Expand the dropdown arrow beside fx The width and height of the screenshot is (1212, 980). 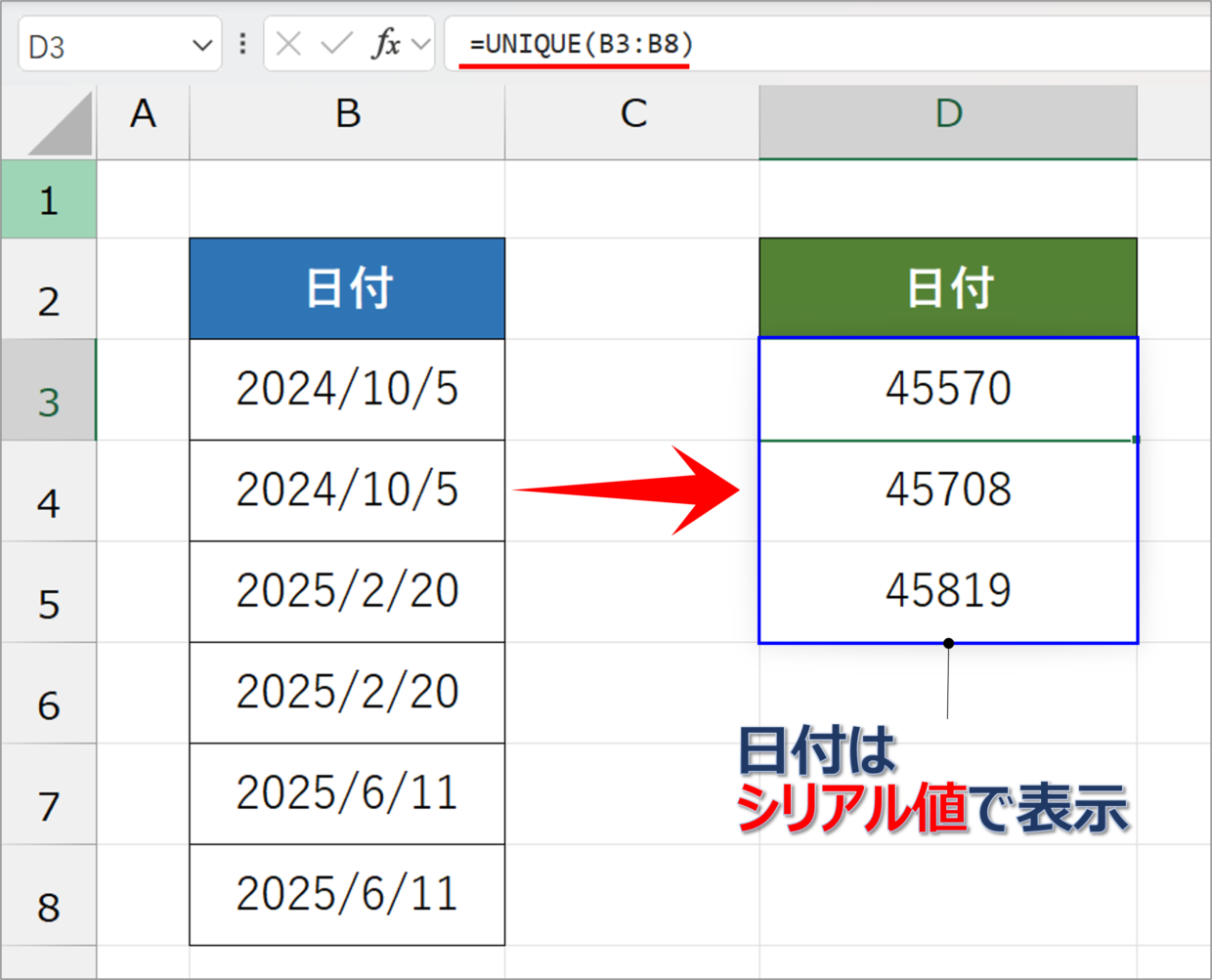point(421,44)
